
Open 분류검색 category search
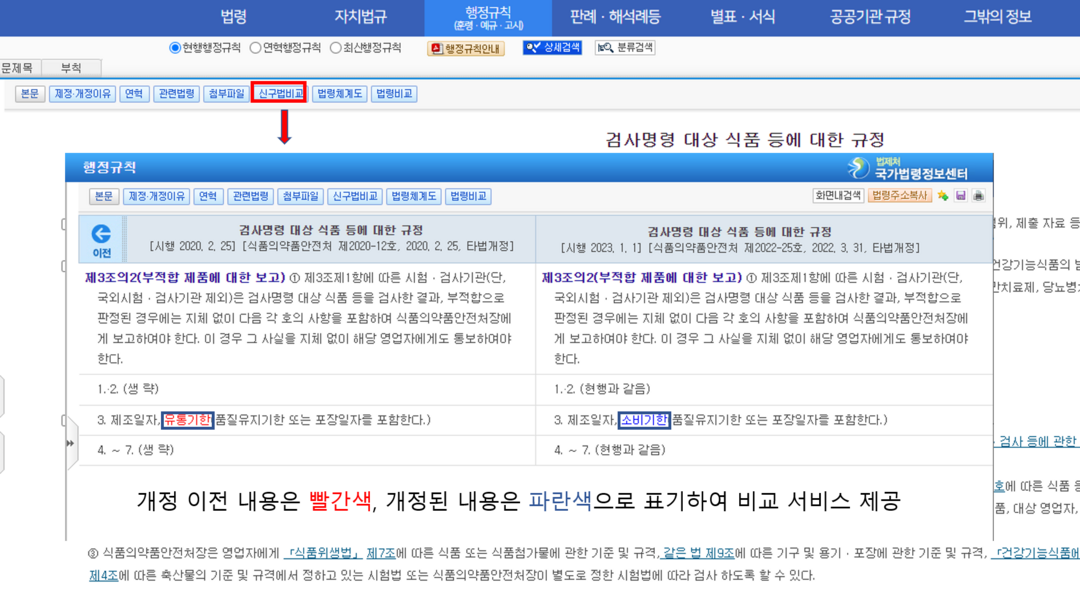pyautogui.click(x=624, y=48)
